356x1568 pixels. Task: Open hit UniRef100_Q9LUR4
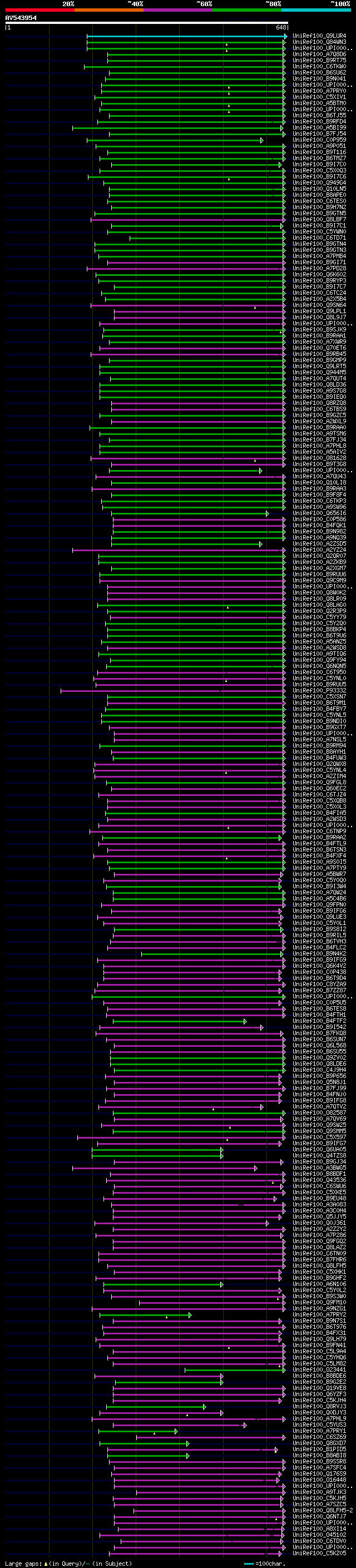point(319,36)
